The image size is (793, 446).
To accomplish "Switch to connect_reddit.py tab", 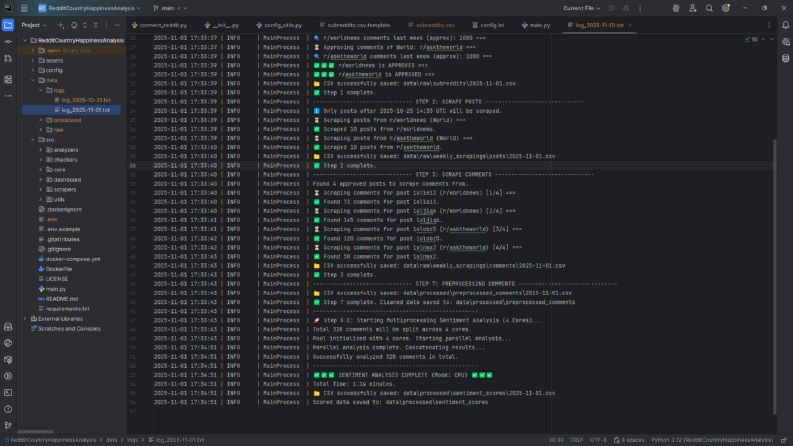I will pos(159,25).
